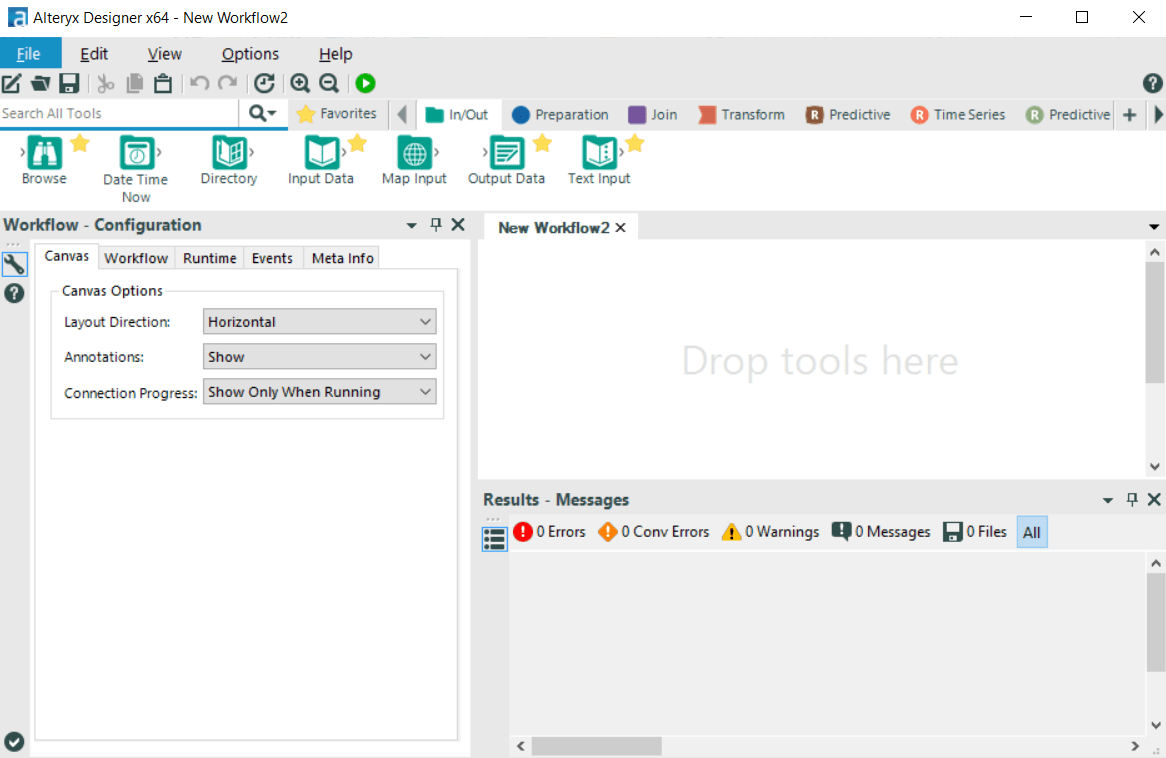1166x758 pixels.
Task: Open the Layout Direction dropdown
Action: click(320, 322)
